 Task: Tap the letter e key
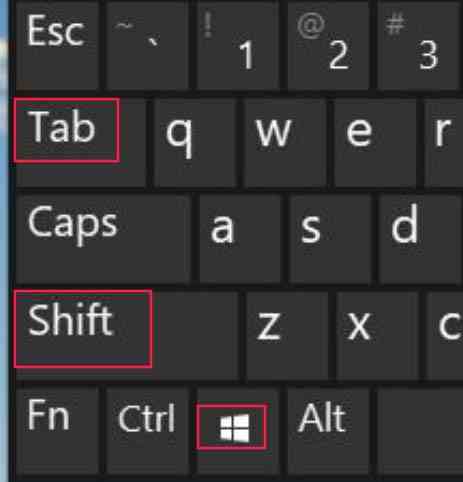375,142
